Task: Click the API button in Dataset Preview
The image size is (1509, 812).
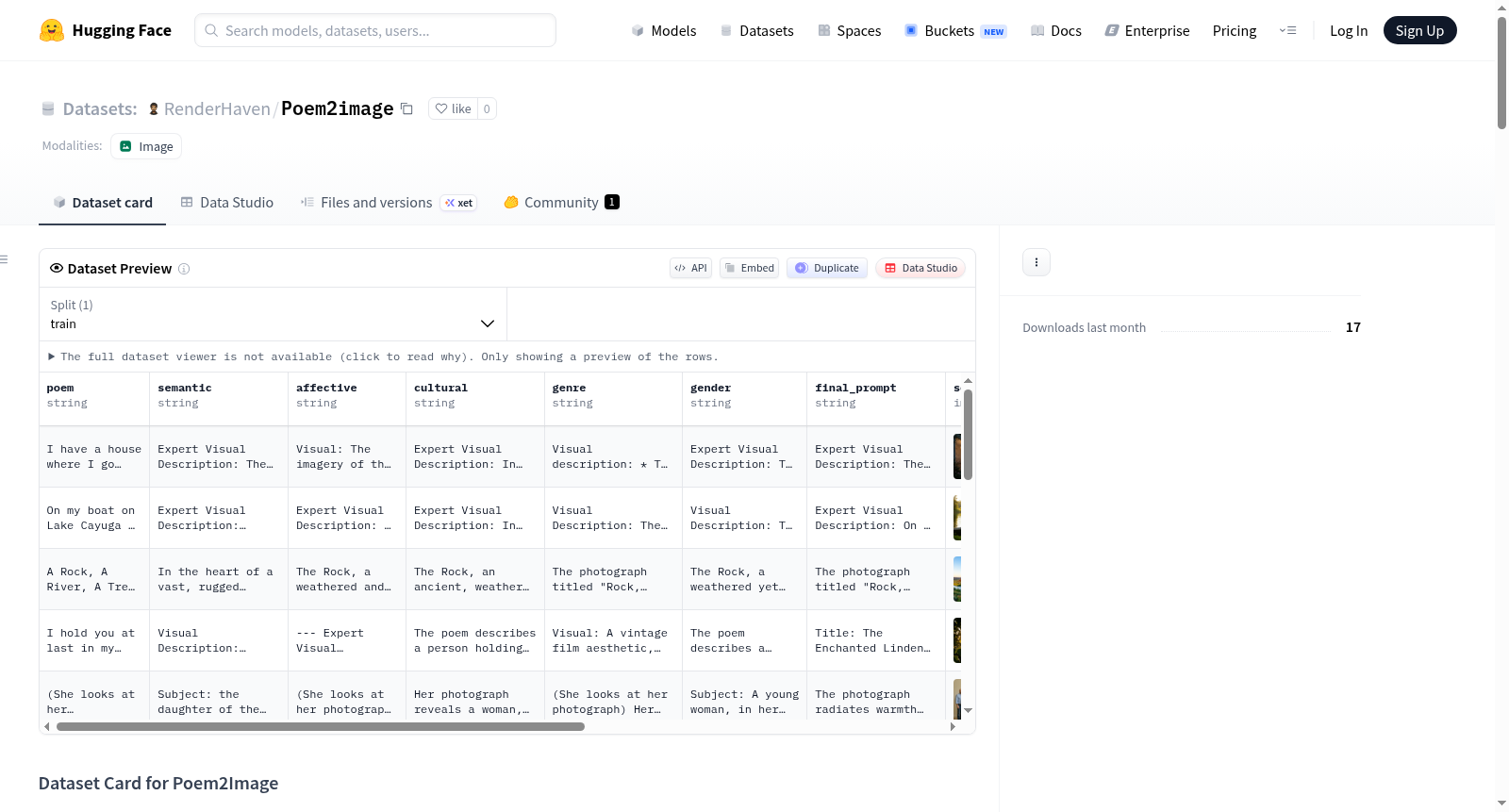Action: (x=690, y=268)
